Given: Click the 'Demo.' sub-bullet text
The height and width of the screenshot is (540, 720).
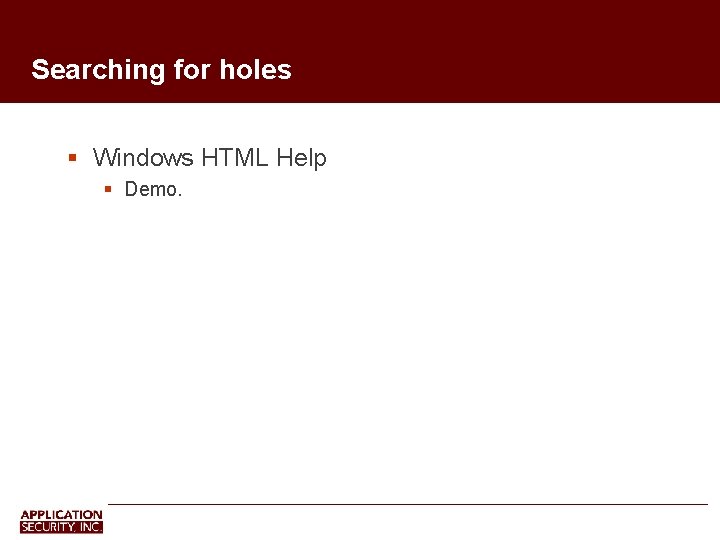Looking at the screenshot, I should coord(153,189).
